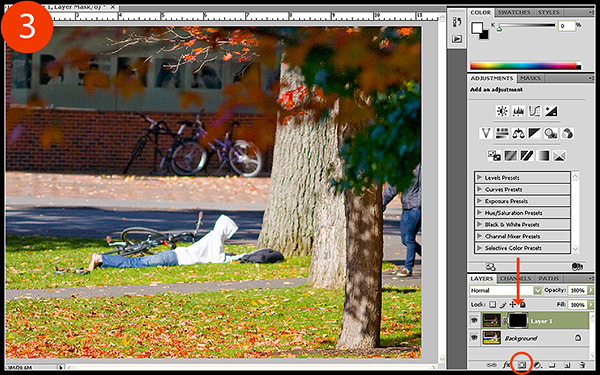The image size is (600, 375).
Task: Add a Photo Filter adjustment
Action: pyautogui.click(x=551, y=134)
